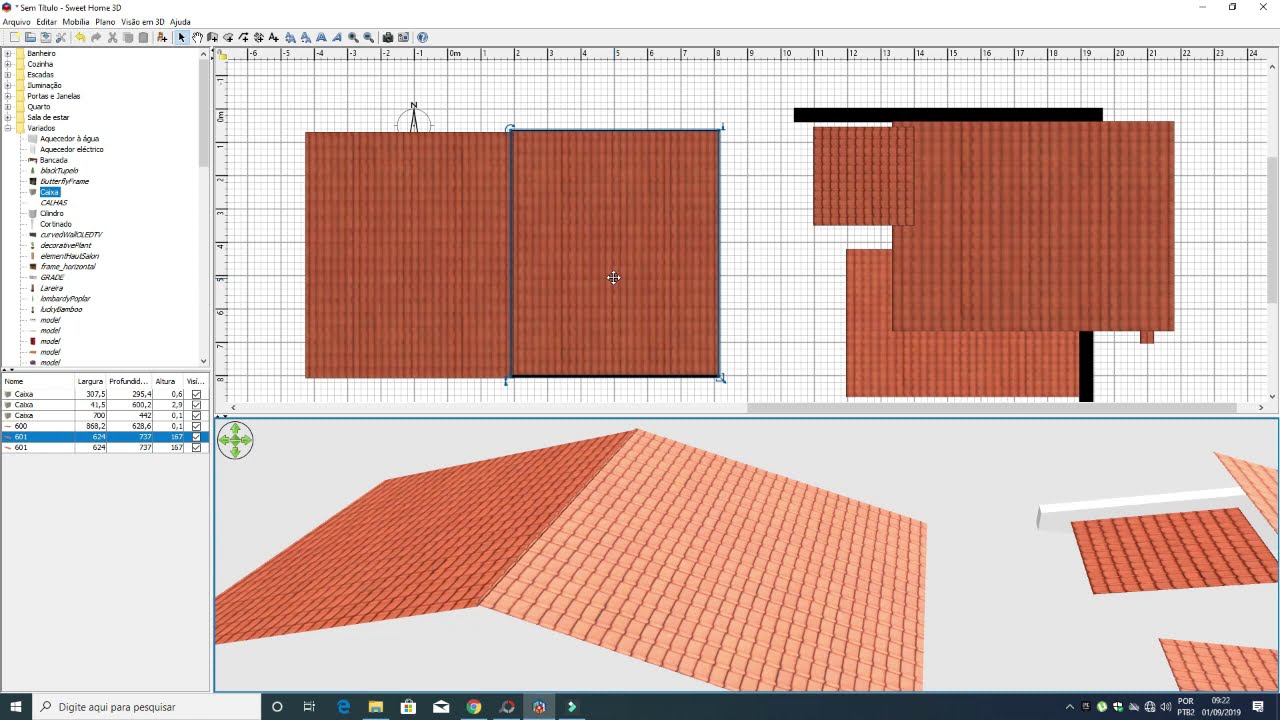The height and width of the screenshot is (720, 1280).
Task: Click the plan vertical scrollbar thumb
Action: click(x=1273, y=230)
